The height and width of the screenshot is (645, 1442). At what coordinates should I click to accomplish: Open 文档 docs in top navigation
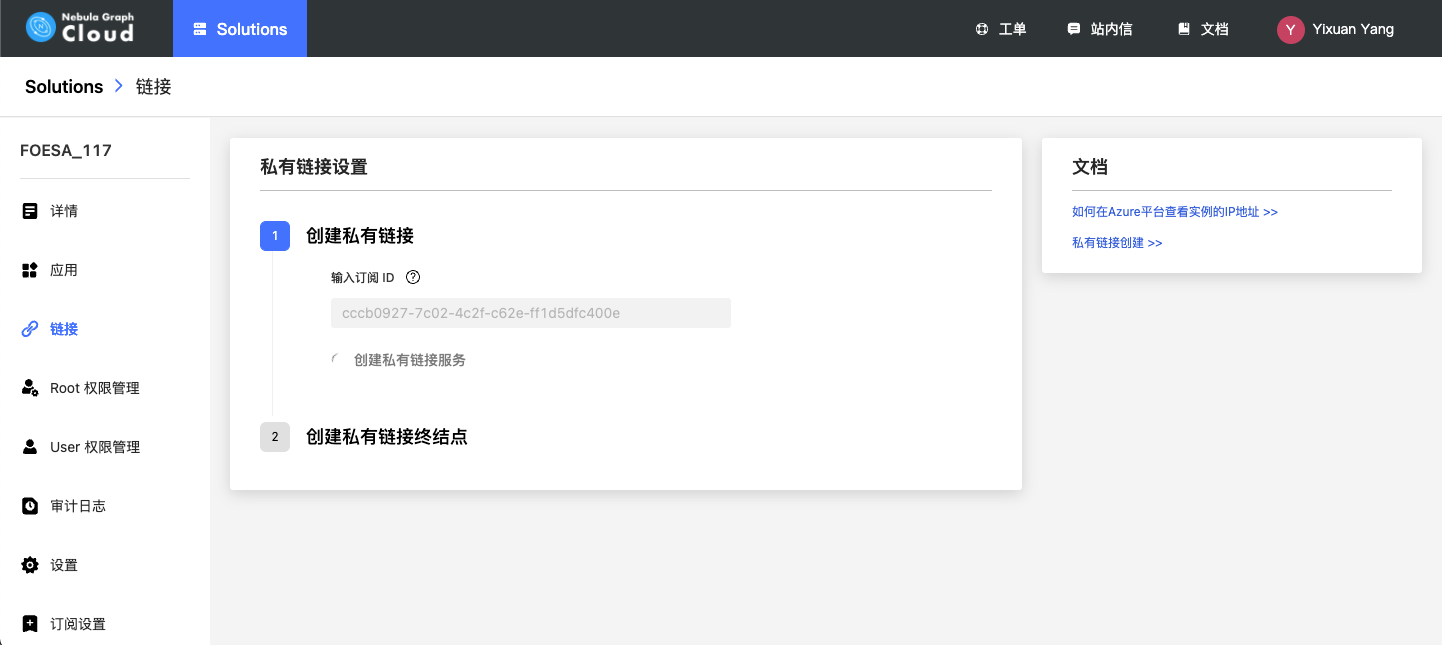click(x=1203, y=29)
